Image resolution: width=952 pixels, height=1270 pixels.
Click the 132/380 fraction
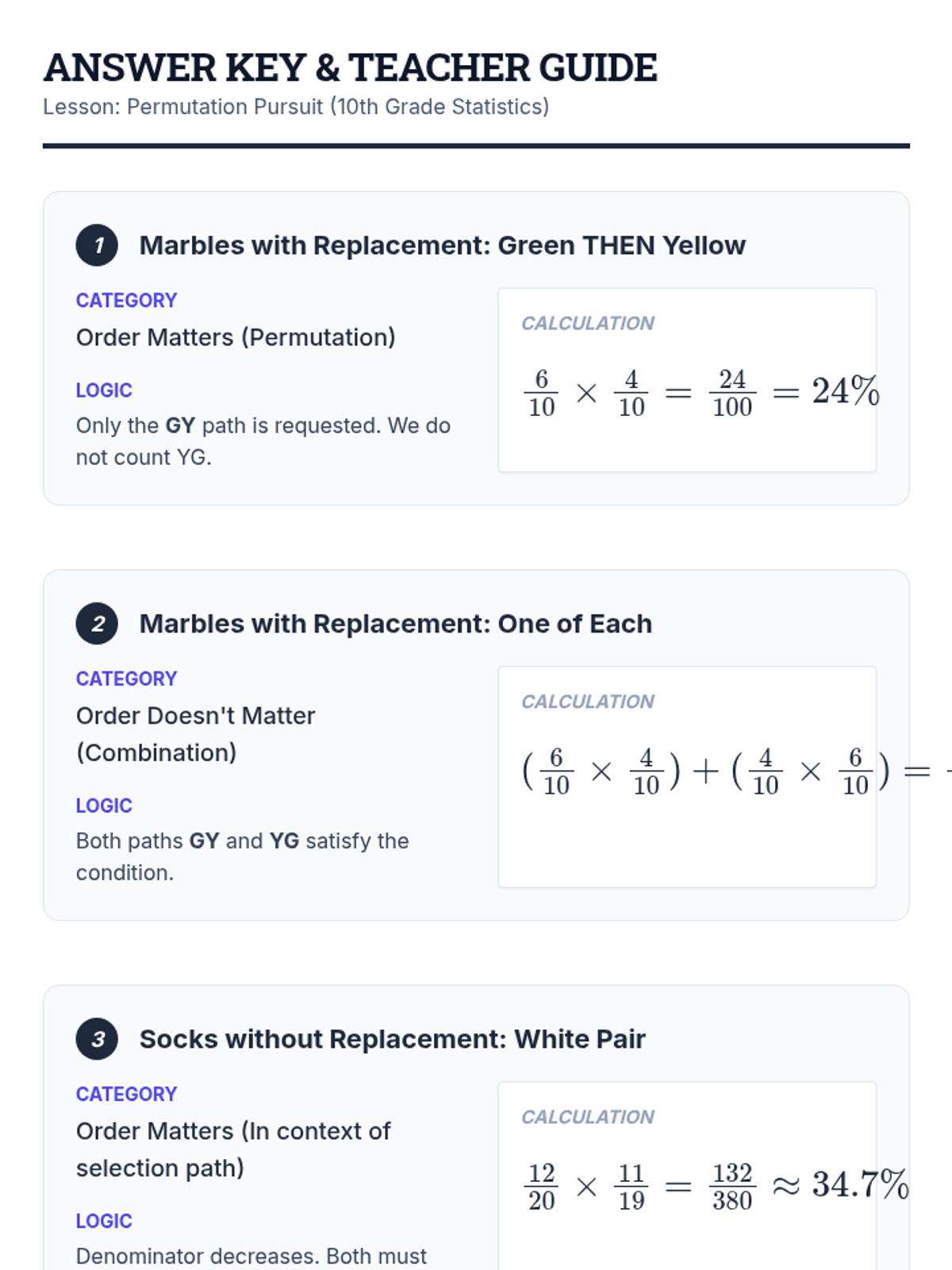(x=731, y=1187)
